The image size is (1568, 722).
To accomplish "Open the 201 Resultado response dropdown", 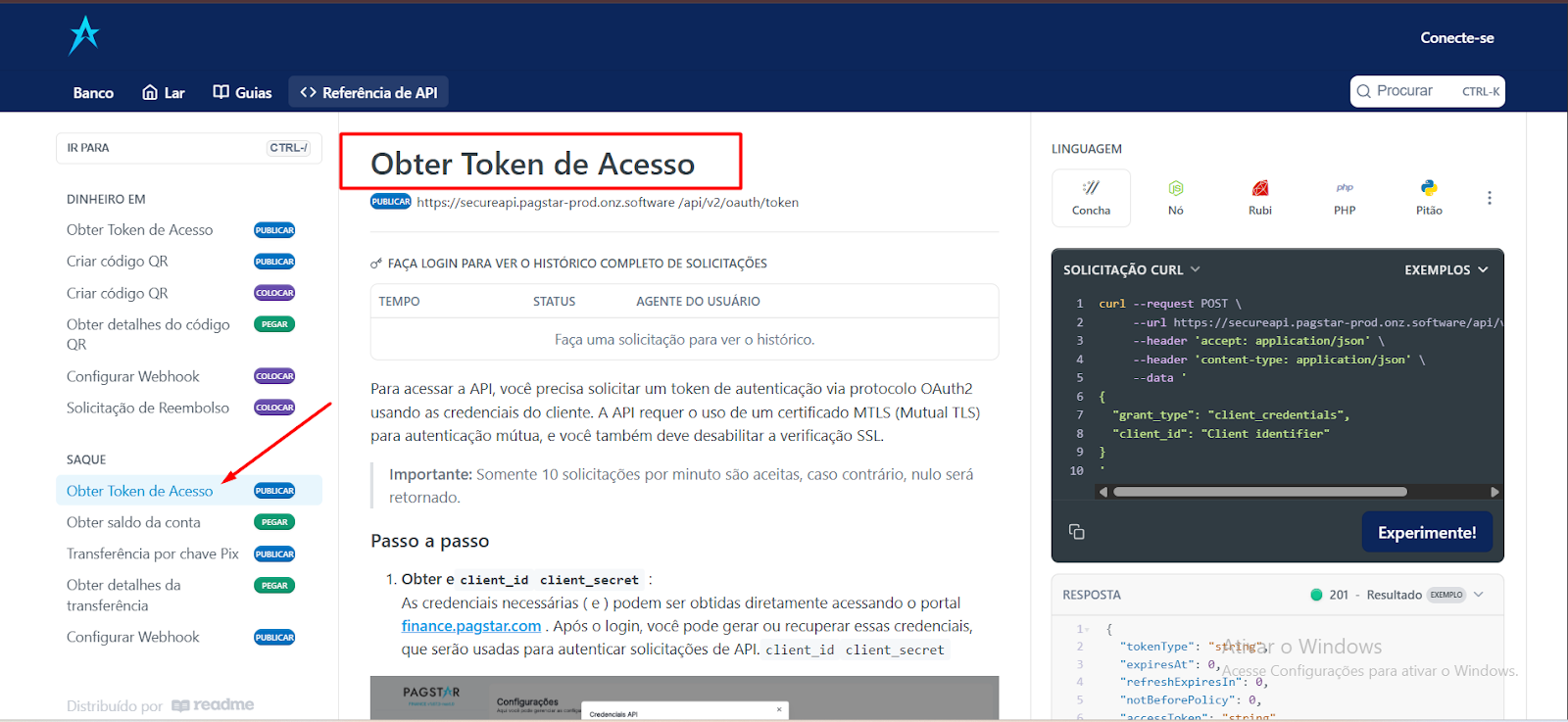I will [x=1397, y=595].
